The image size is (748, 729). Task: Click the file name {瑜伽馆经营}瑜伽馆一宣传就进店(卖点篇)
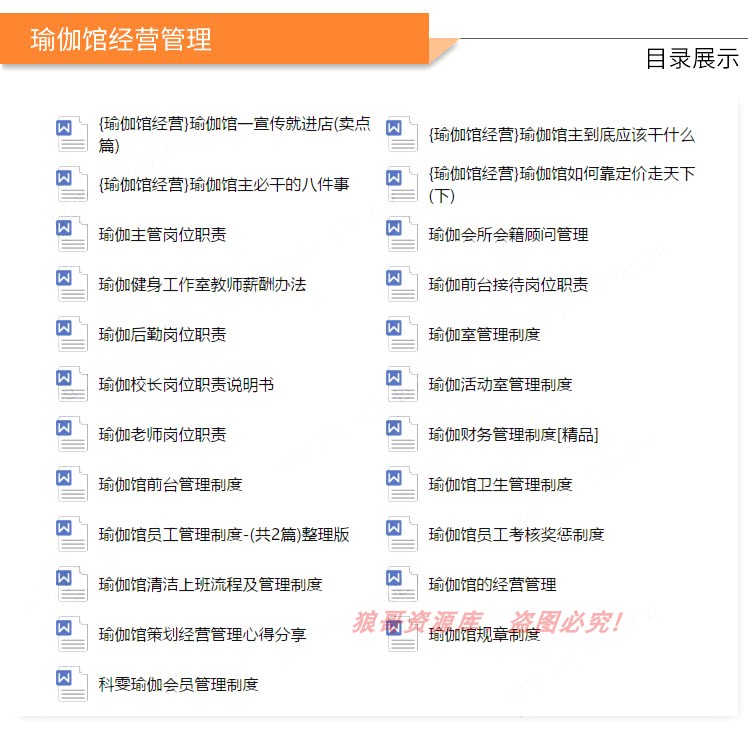pyautogui.click(x=234, y=135)
